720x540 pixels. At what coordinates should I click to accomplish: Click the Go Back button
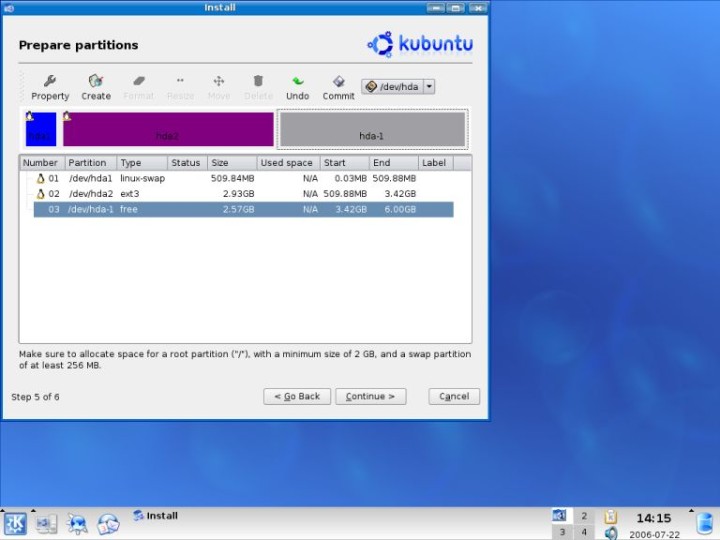coord(297,396)
